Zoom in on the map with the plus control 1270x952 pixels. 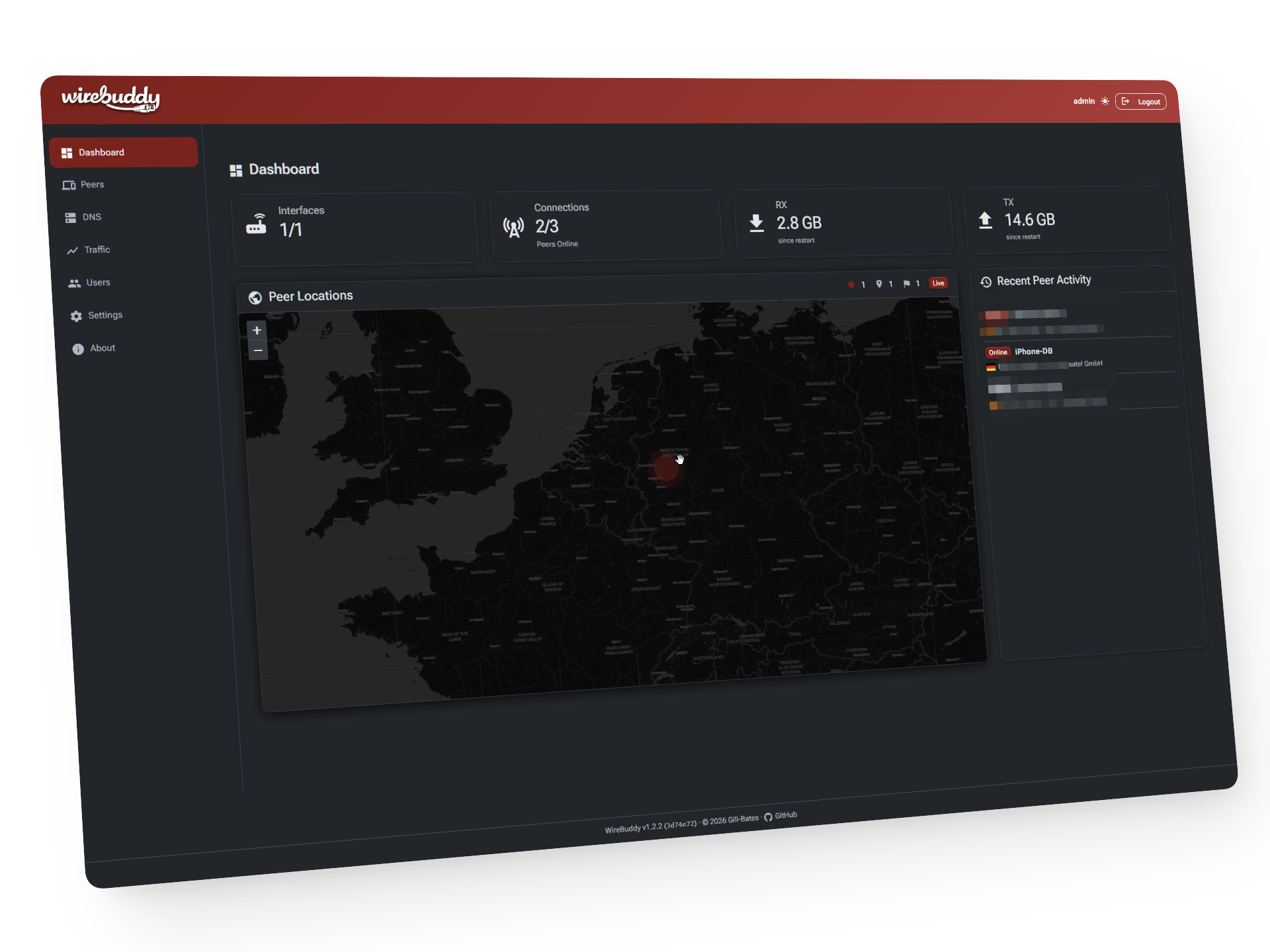(x=257, y=330)
